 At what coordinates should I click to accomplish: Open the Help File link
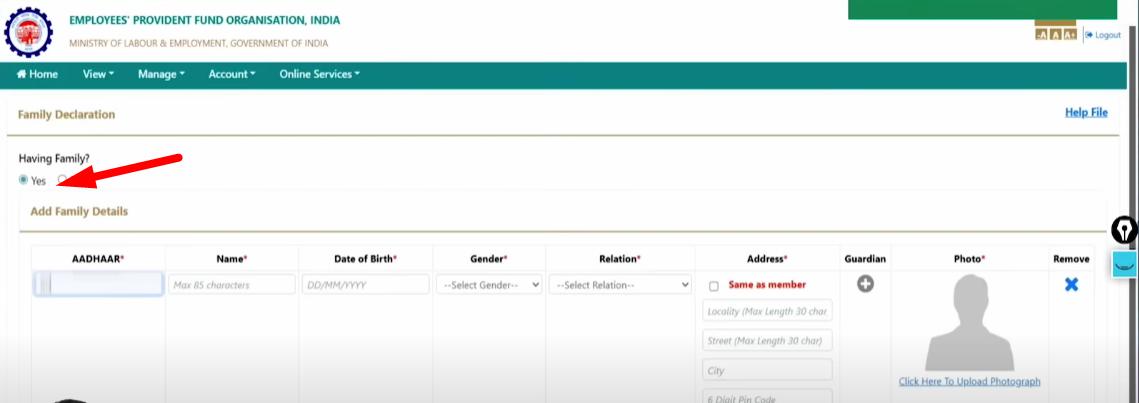tap(1086, 113)
